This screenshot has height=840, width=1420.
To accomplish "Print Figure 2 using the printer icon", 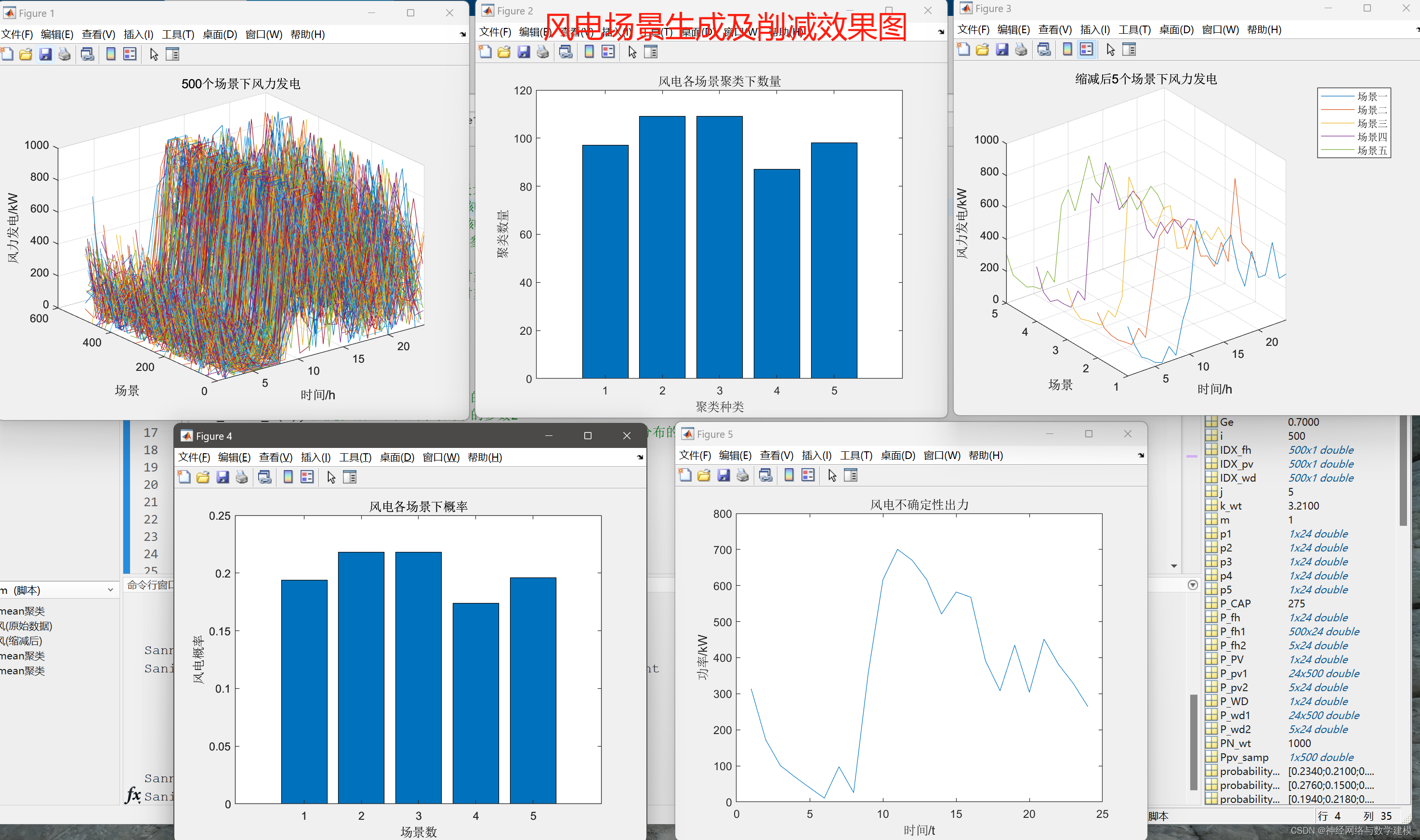I will 542,52.
